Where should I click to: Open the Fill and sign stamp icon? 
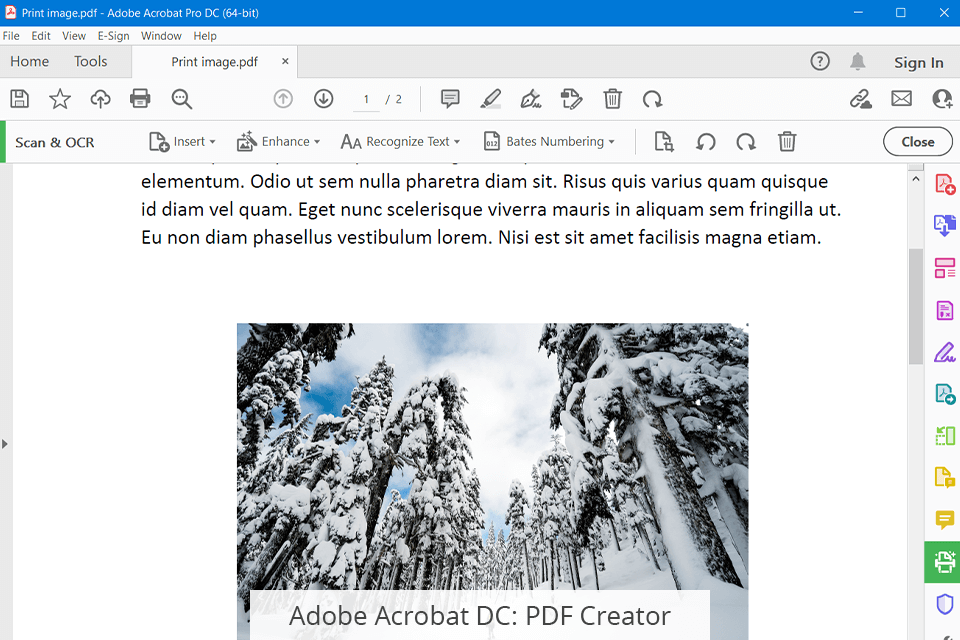click(x=571, y=99)
